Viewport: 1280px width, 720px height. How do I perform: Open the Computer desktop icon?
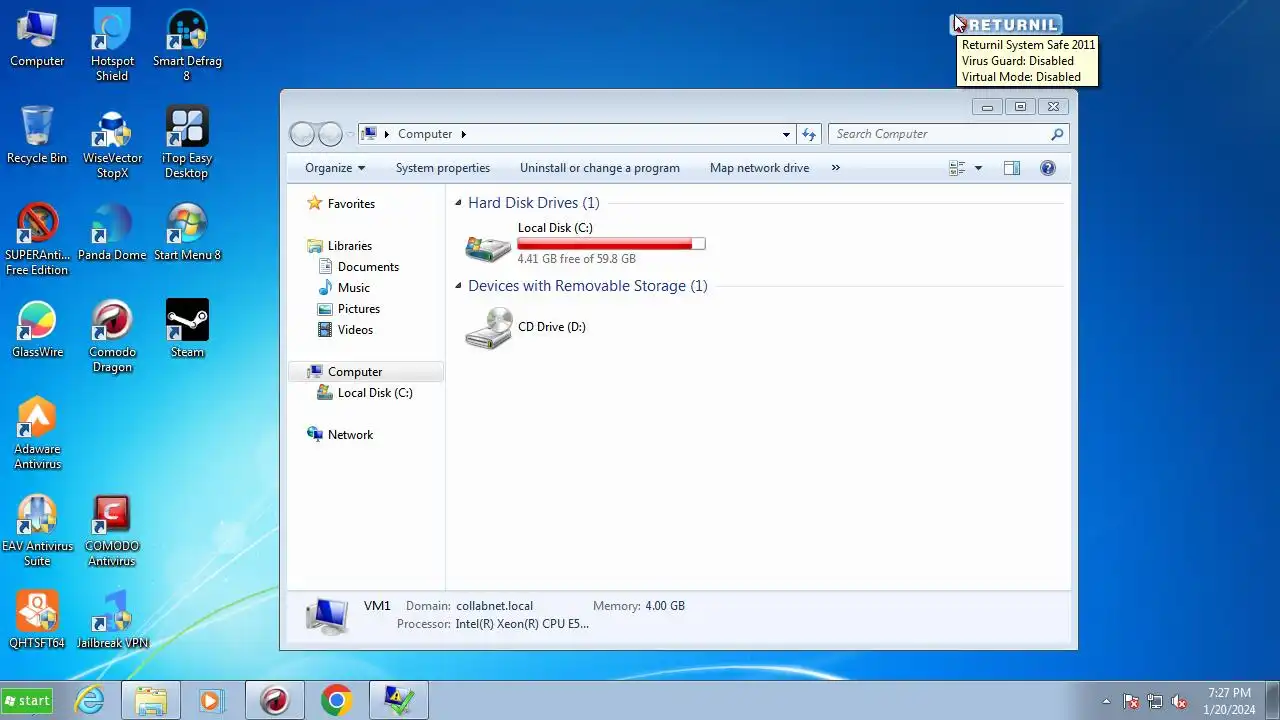[x=37, y=40]
